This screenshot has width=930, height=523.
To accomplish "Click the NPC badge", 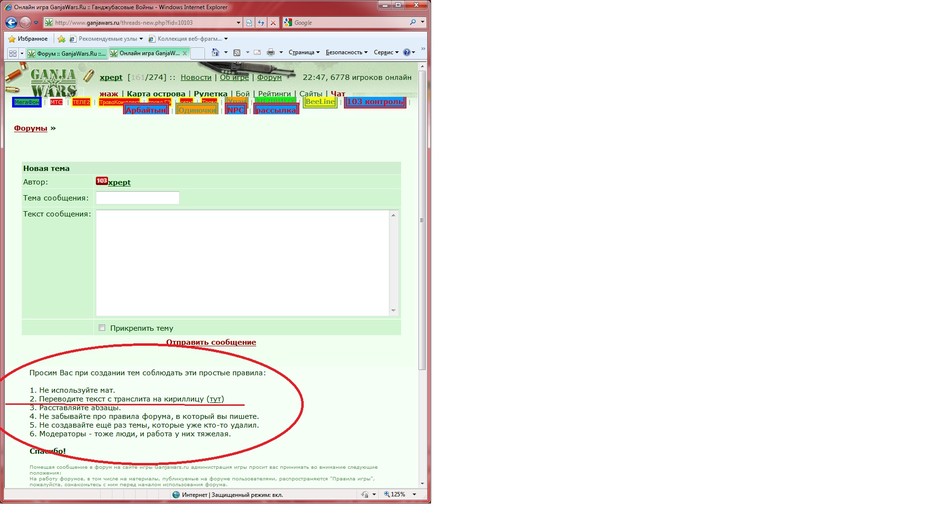I will [235, 110].
